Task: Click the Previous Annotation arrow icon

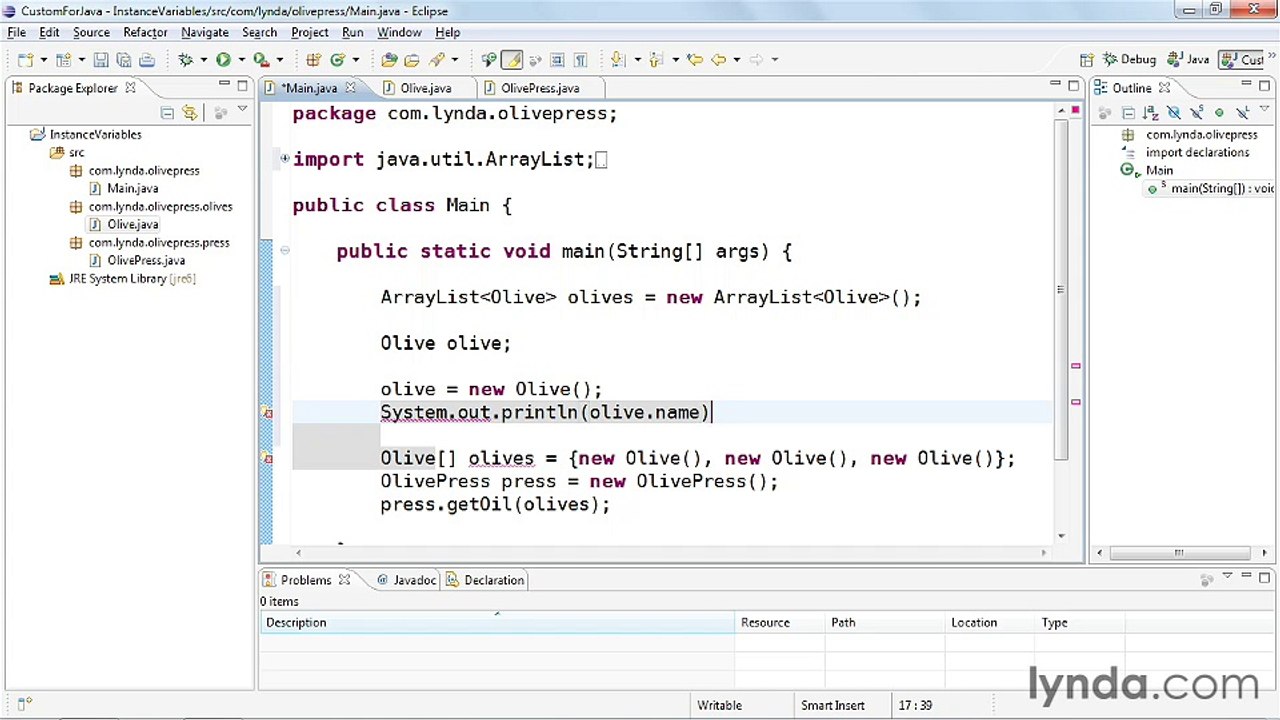Action: coord(655,60)
